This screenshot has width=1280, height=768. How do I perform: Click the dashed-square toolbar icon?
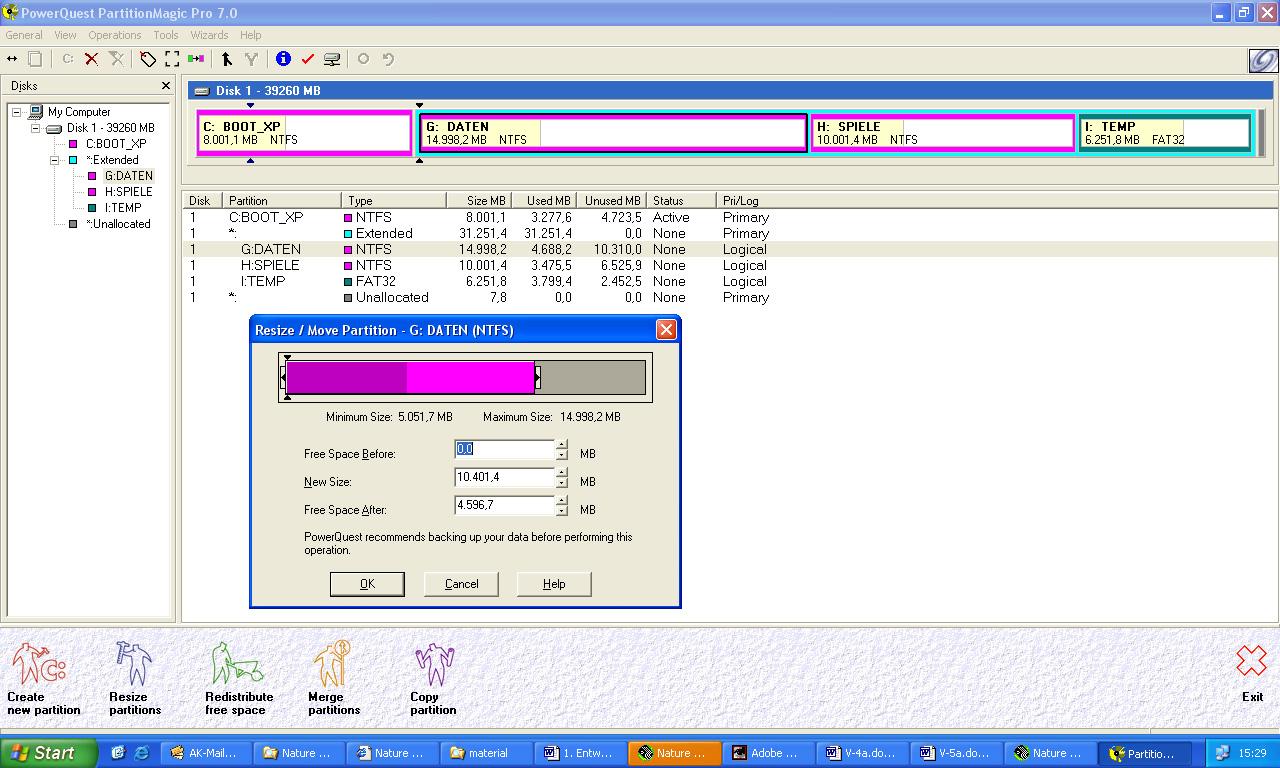[172, 59]
